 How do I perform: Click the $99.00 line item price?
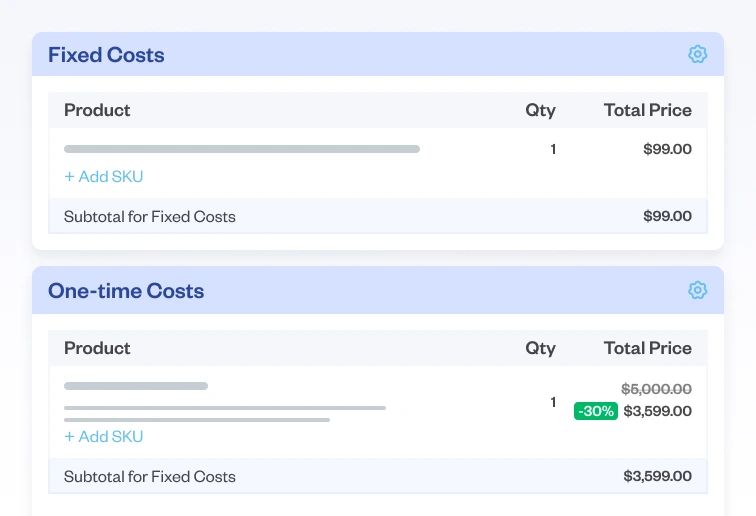tap(667, 149)
